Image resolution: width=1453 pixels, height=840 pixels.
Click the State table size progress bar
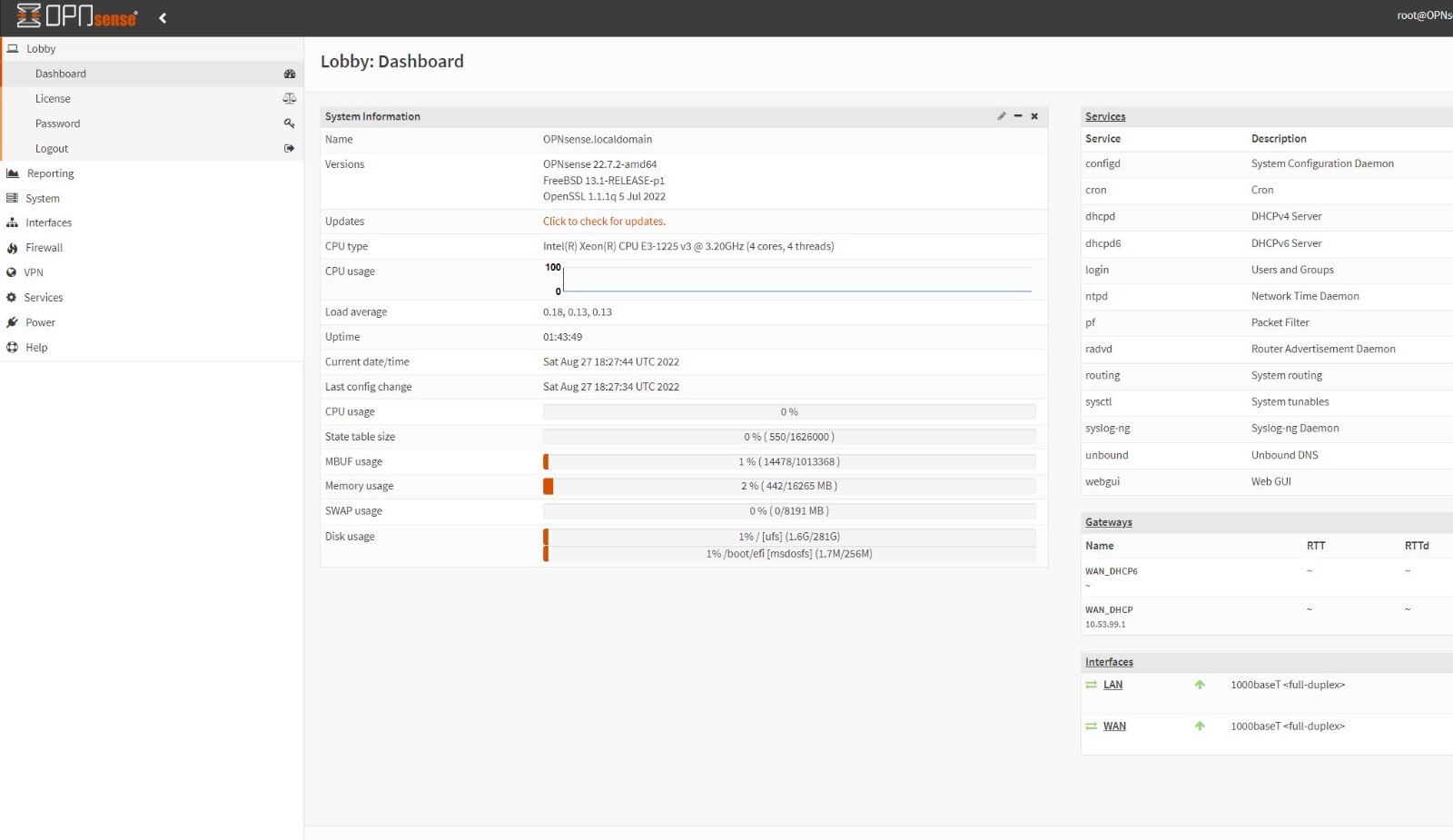(x=789, y=437)
